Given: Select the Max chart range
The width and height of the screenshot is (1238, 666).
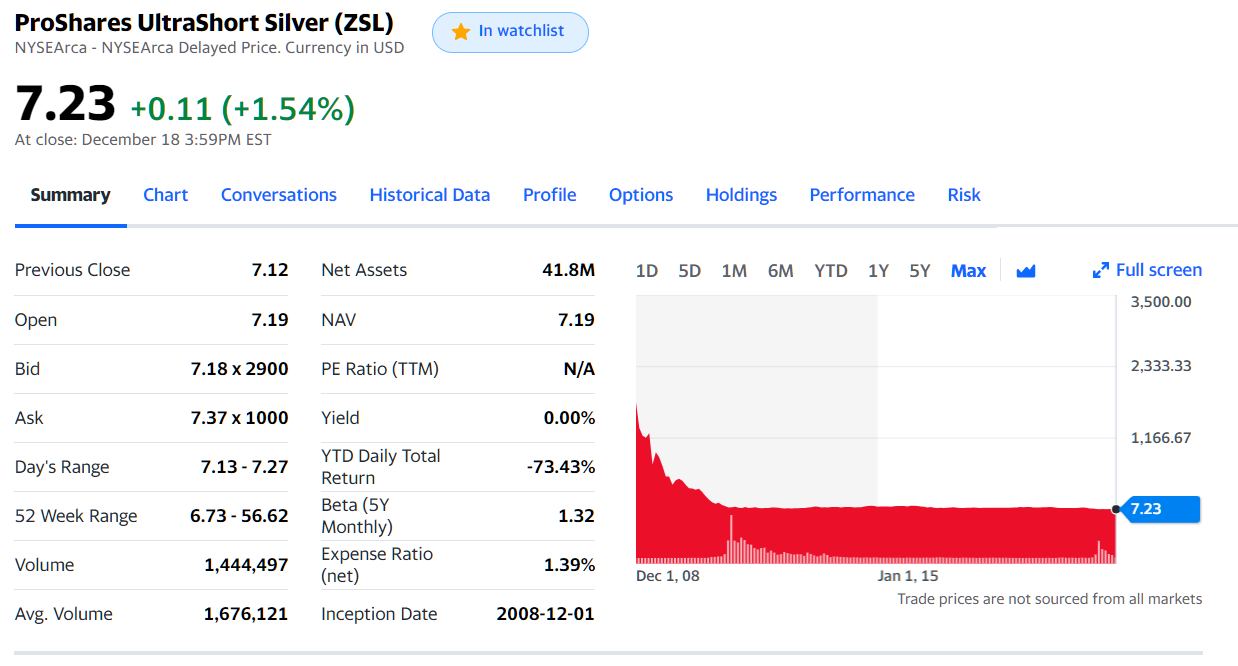Looking at the screenshot, I should (x=968, y=271).
